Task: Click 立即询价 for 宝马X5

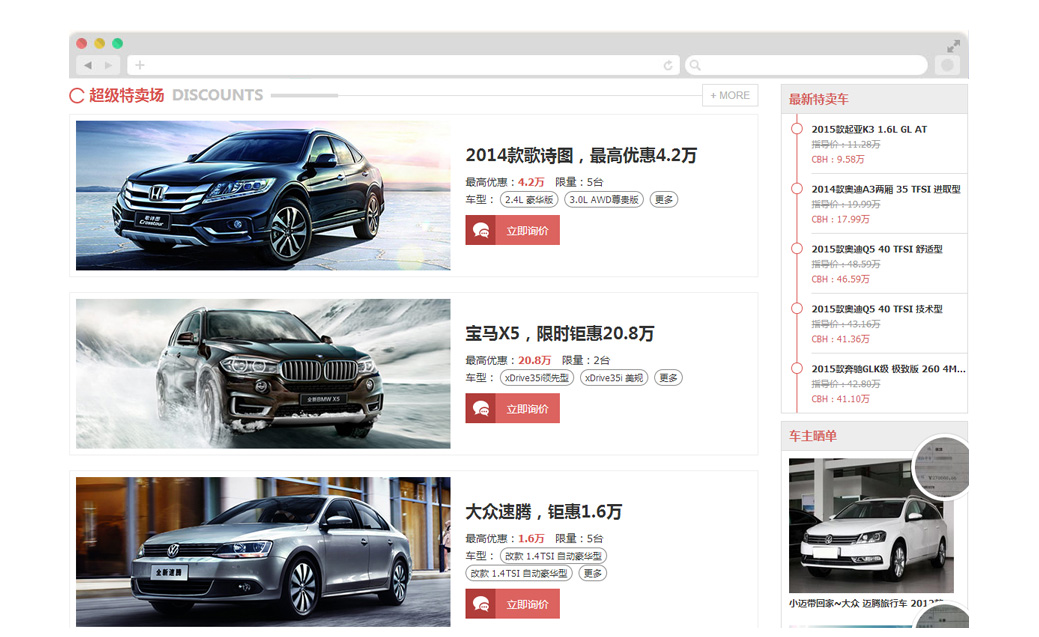Action: click(512, 408)
